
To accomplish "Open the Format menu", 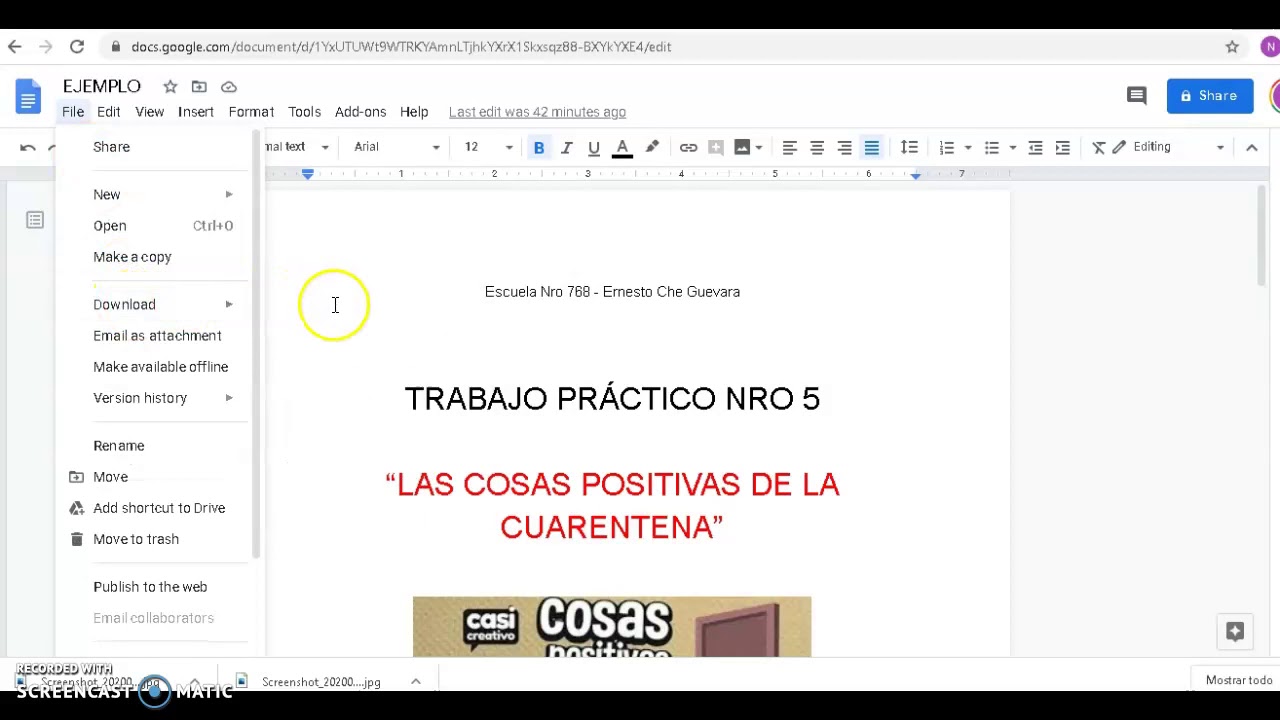I will pos(251,112).
